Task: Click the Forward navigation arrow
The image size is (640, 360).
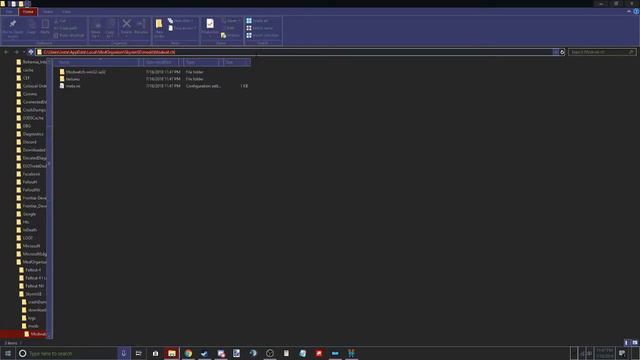Action: tap(16, 52)
